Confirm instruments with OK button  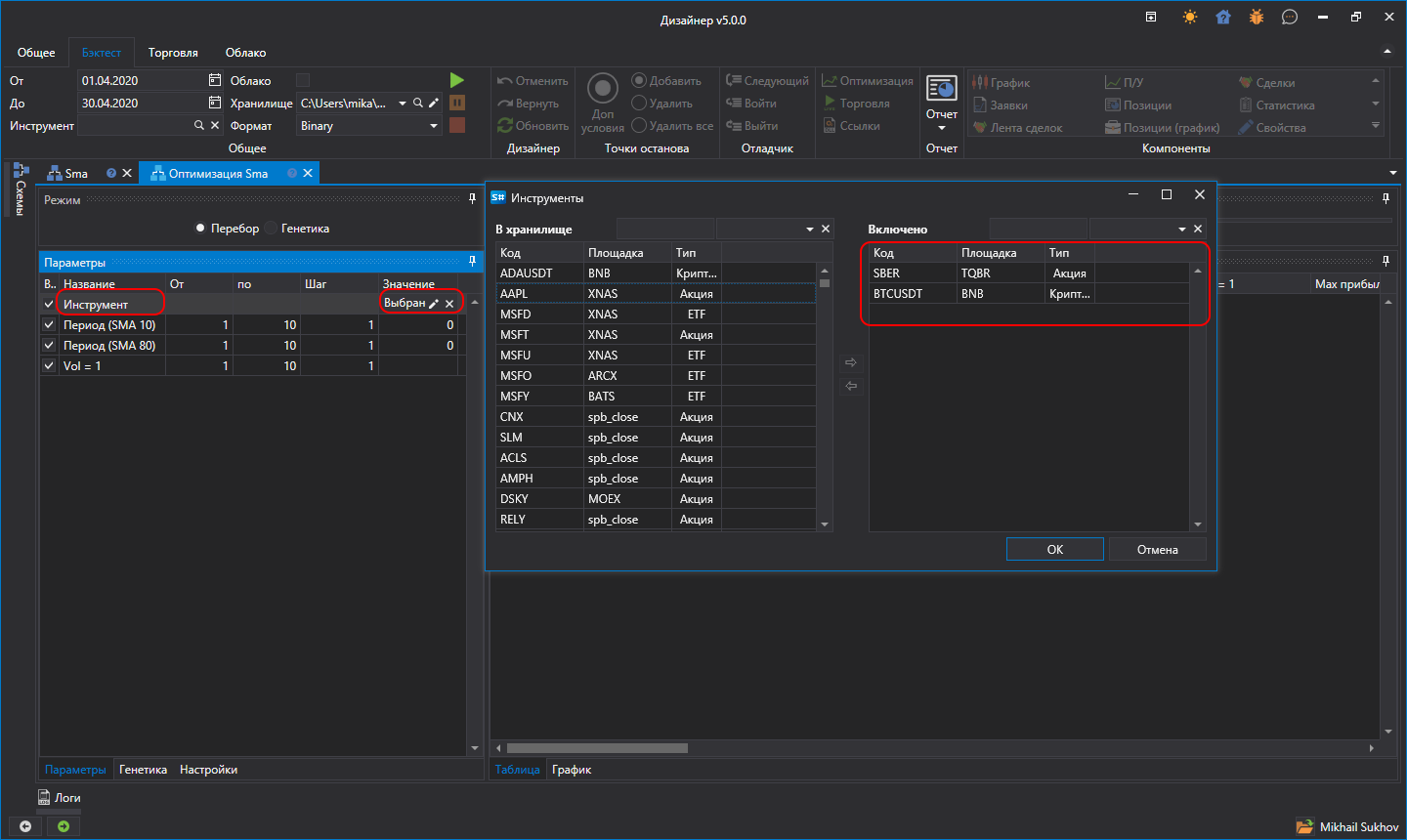[x=1055, y=549]
